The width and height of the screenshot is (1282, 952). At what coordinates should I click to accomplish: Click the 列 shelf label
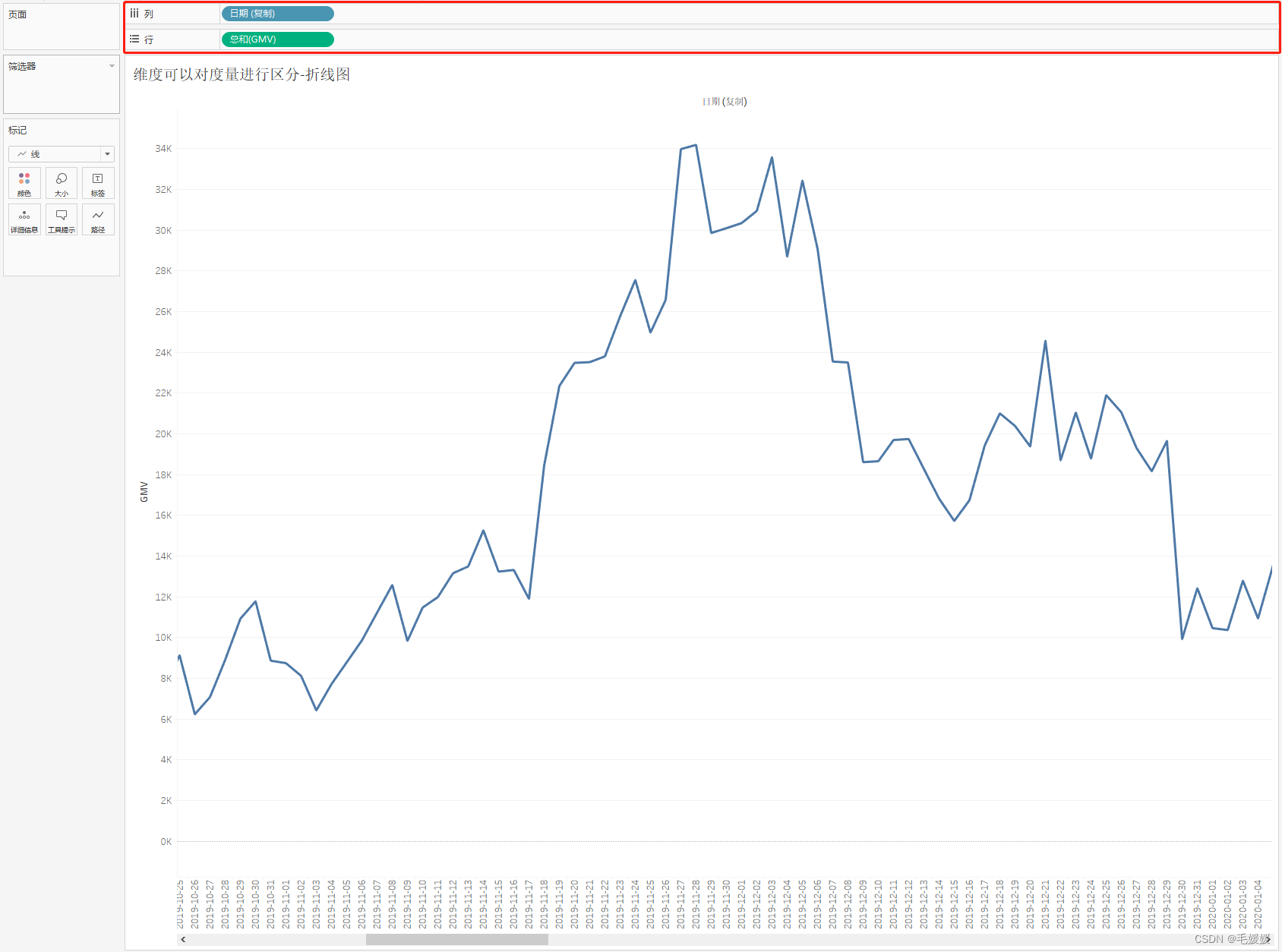pyautogui.click(x=149, y=14)
